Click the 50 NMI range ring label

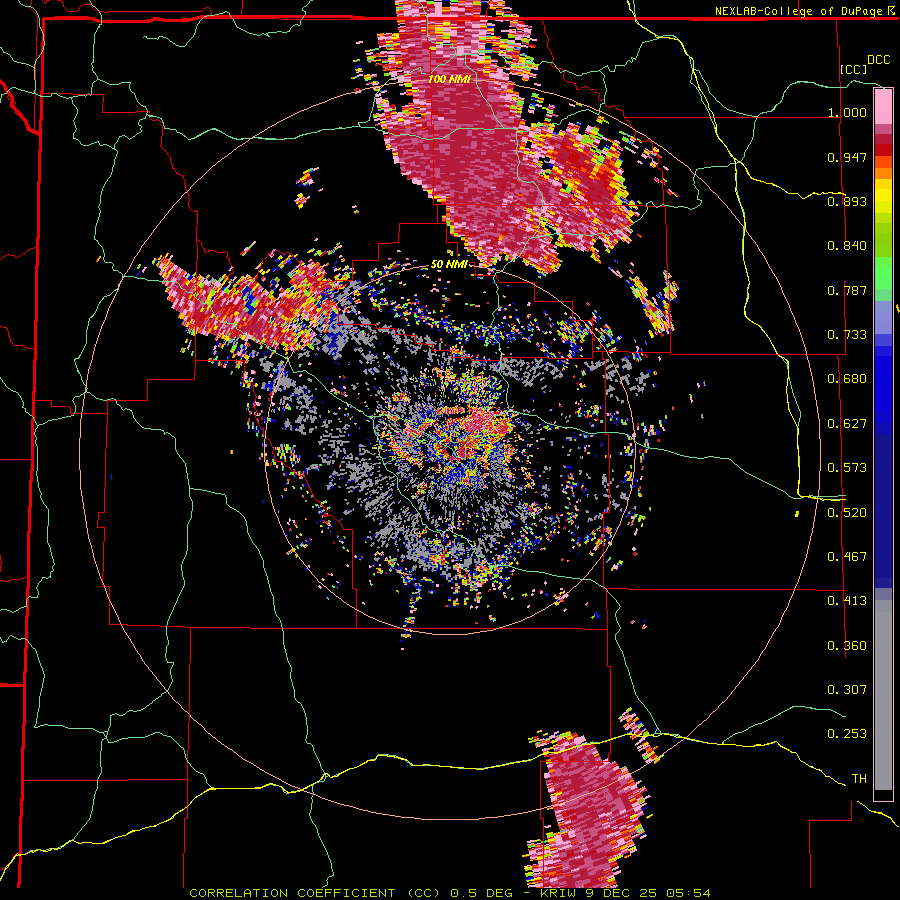(x=449, y=265)
